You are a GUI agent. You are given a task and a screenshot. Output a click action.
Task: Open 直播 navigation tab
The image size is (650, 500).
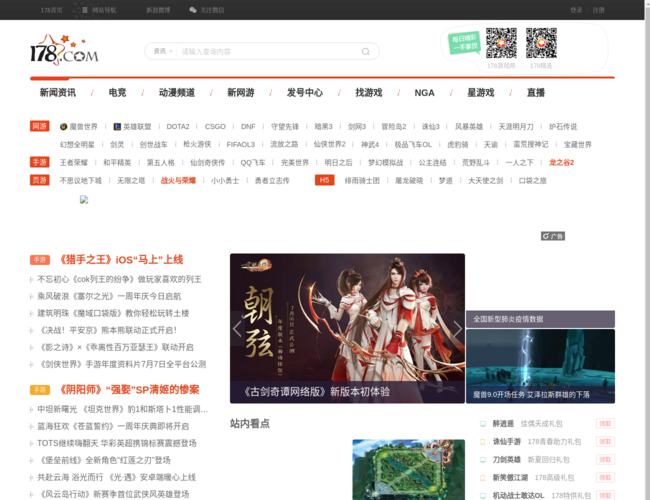[x=536, y=92]
